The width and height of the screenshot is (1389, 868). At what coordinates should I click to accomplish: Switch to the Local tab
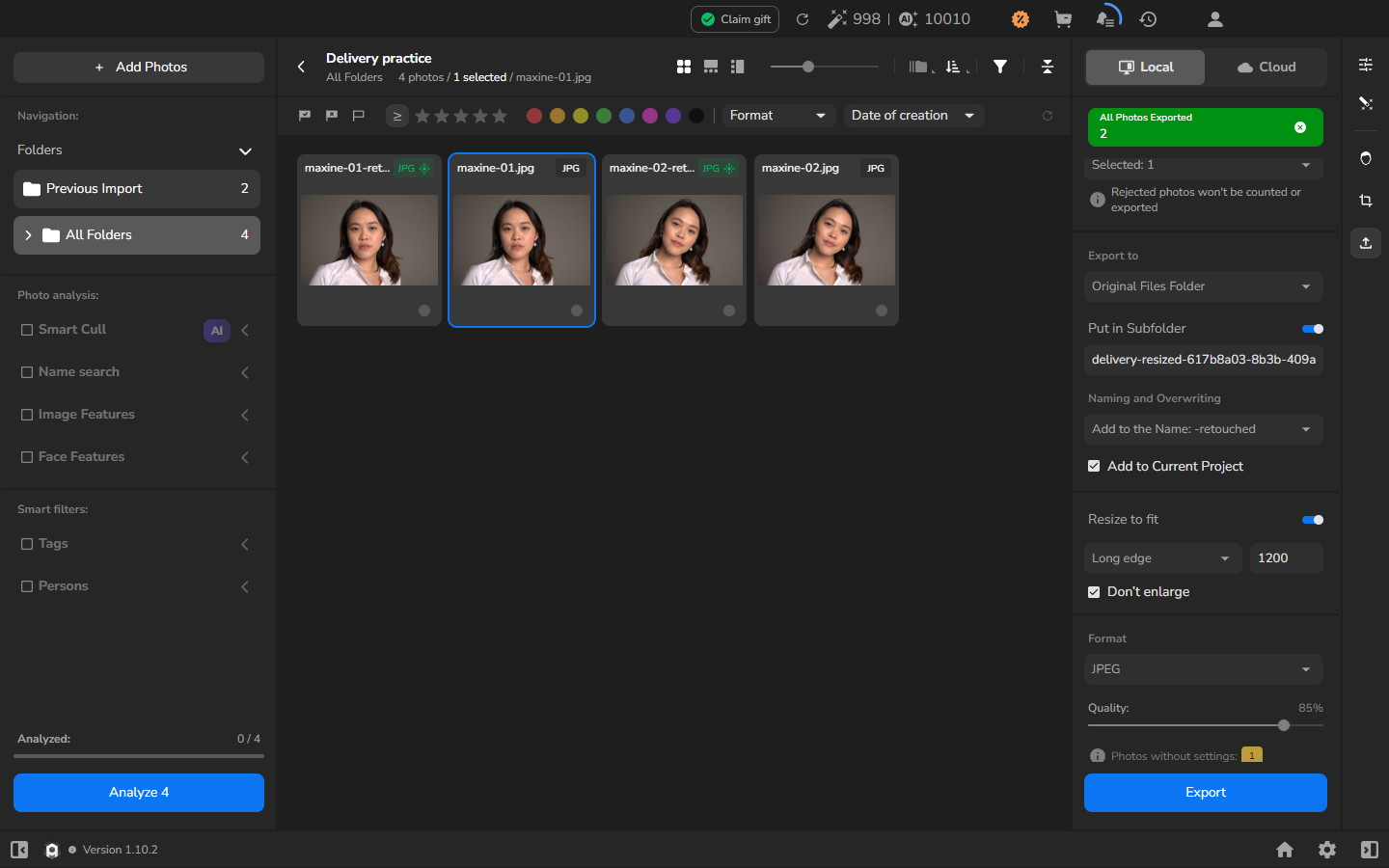[1146, 68]
